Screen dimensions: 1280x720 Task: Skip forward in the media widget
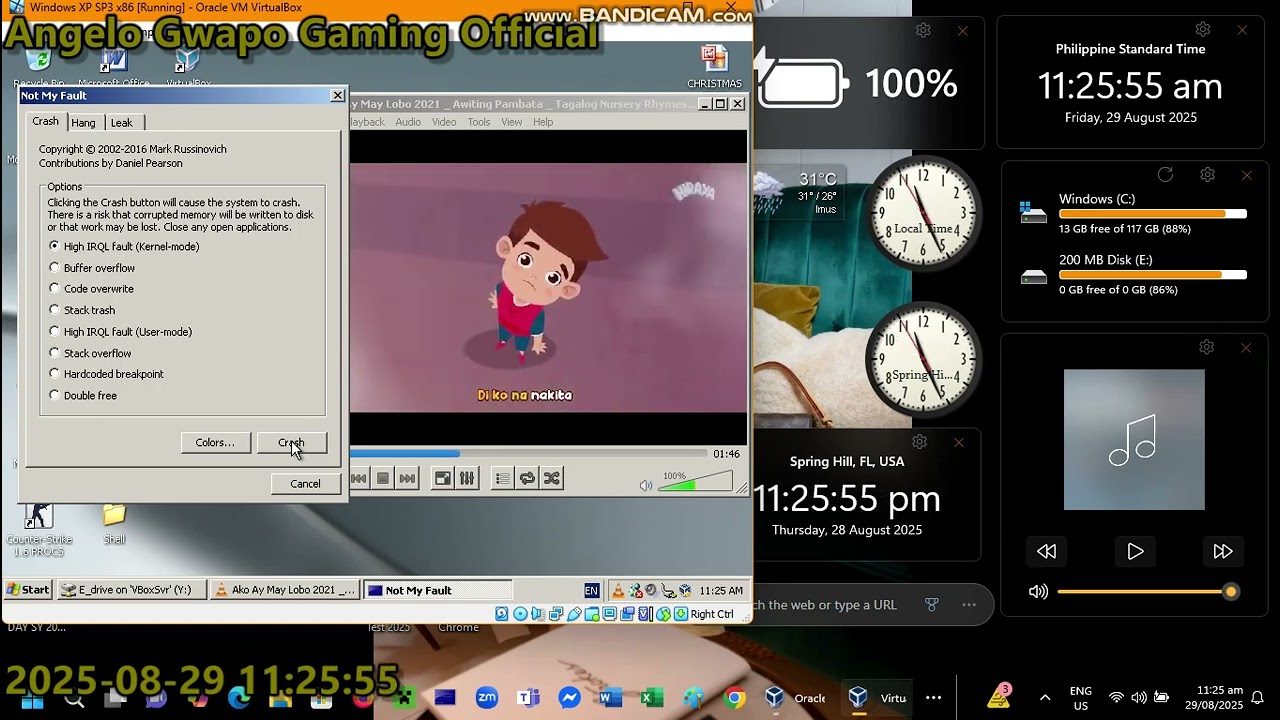coord(1222,551)
